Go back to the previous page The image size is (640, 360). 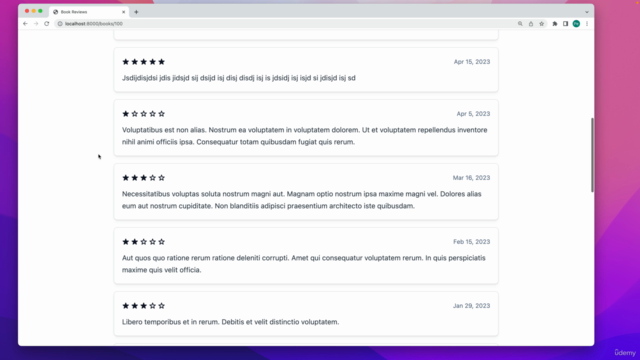click(25, 24)
